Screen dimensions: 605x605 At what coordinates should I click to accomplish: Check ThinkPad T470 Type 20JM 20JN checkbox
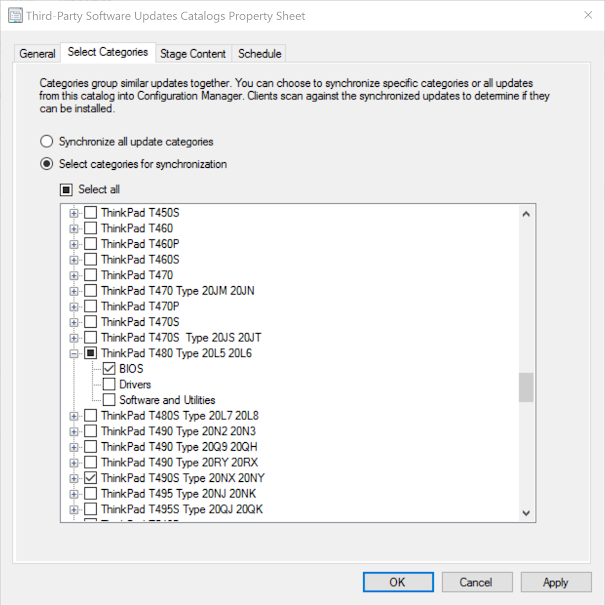click(90, 291)
